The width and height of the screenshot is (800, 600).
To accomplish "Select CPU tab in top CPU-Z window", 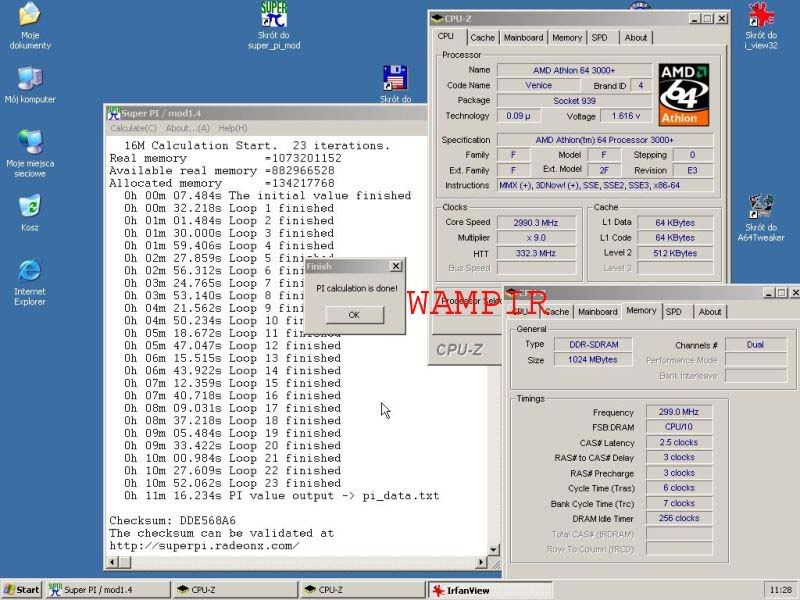I will 446,36.
